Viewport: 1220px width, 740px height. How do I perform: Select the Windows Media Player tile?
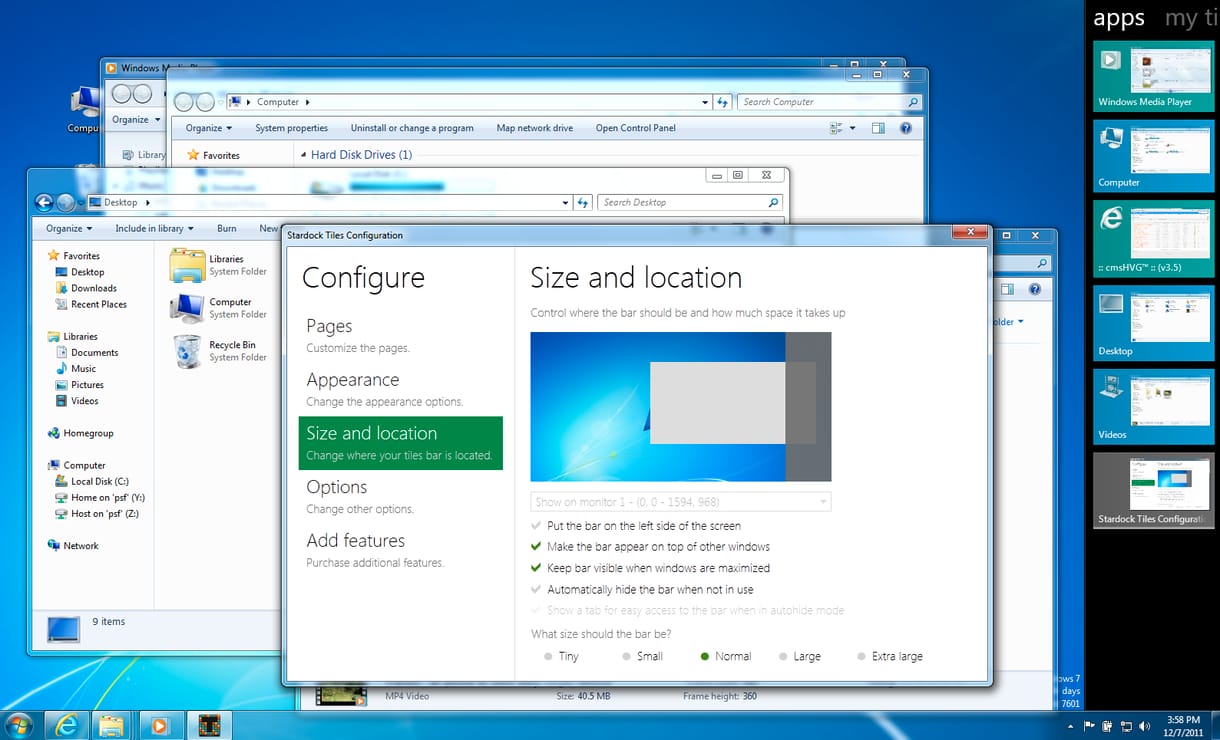tap(1153, 76)
